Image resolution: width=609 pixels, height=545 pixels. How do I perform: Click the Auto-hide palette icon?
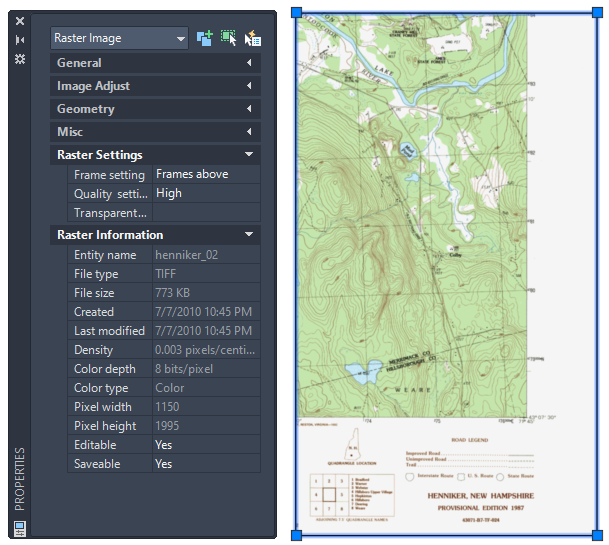click(x=20, y=40)
